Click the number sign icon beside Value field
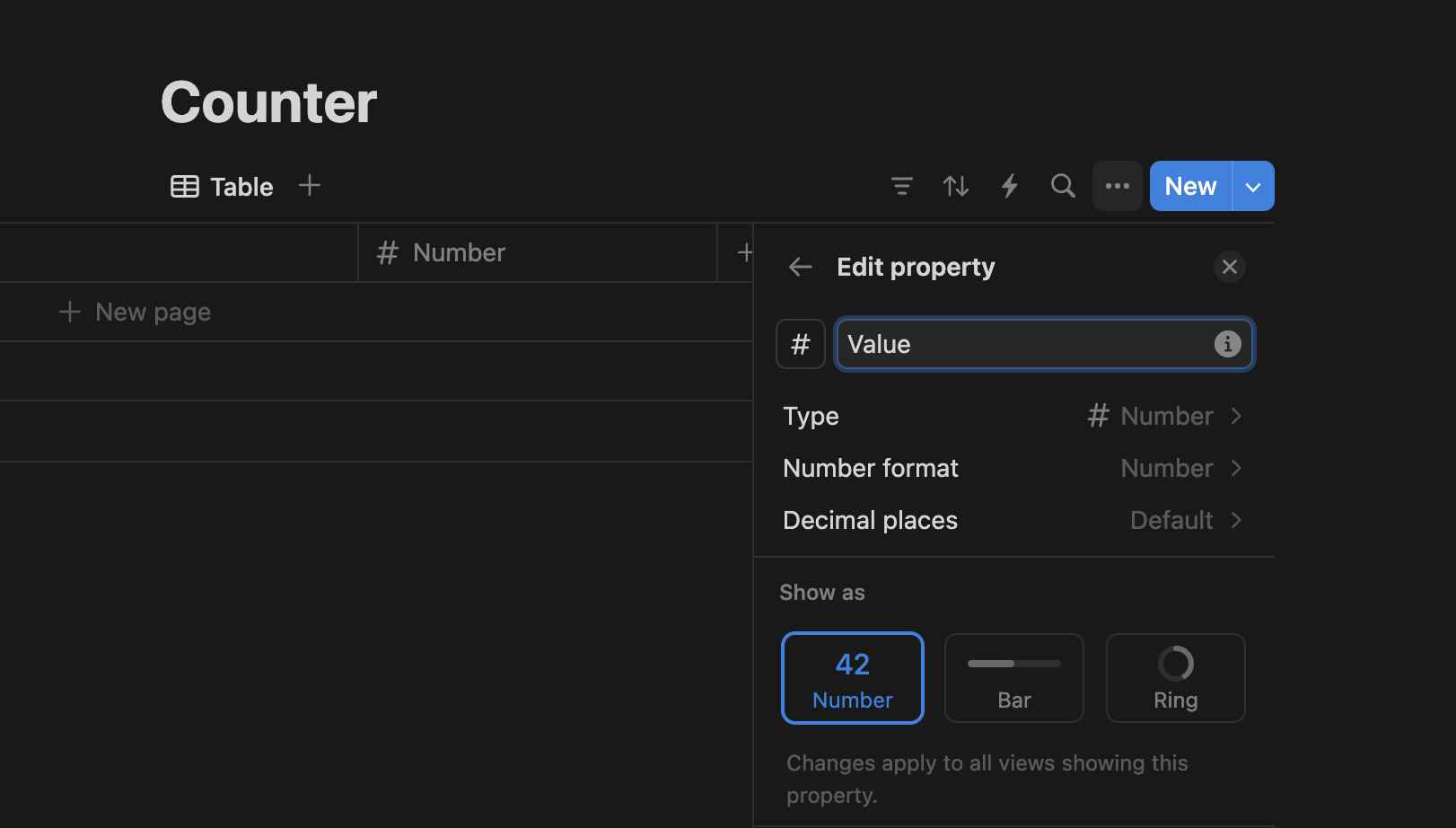The image size is (1456, 828). click(x=800, y=344)
